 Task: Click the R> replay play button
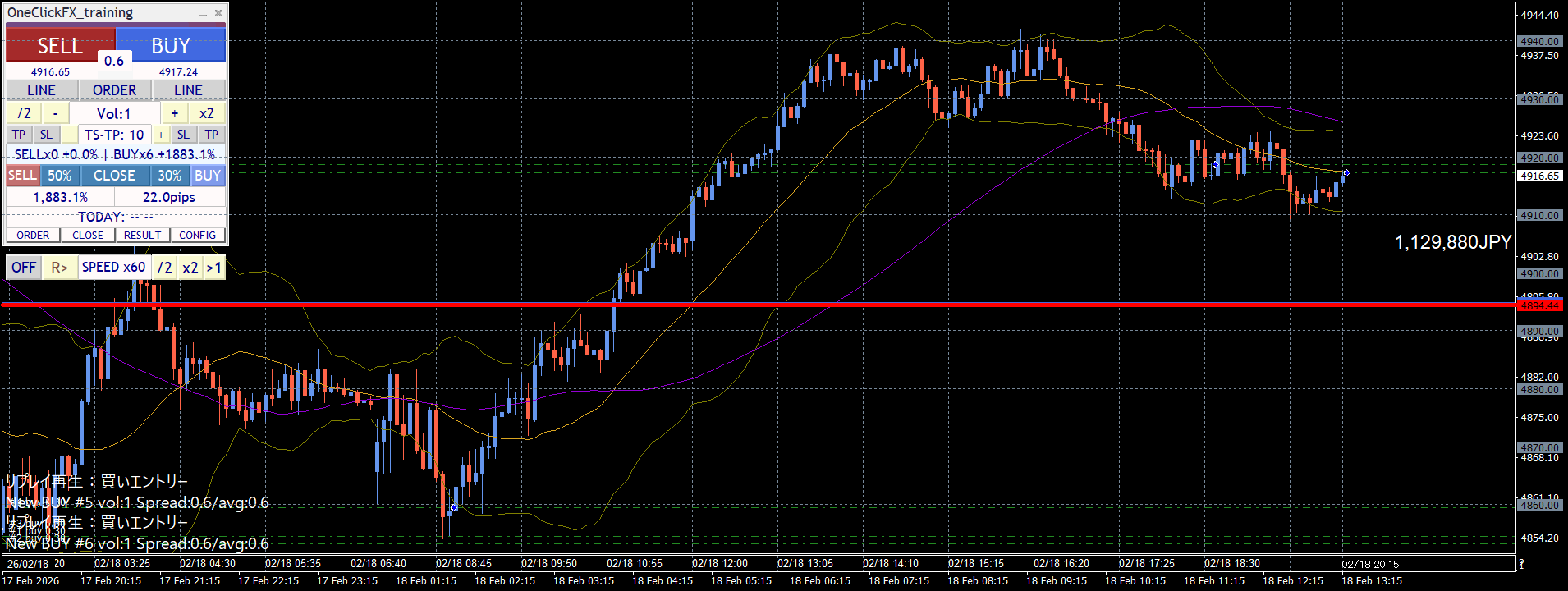(59, 268)
